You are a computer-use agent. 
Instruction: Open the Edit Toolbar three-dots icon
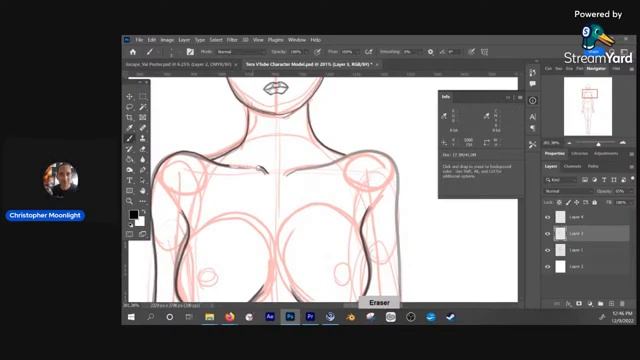tap(142, 201)
